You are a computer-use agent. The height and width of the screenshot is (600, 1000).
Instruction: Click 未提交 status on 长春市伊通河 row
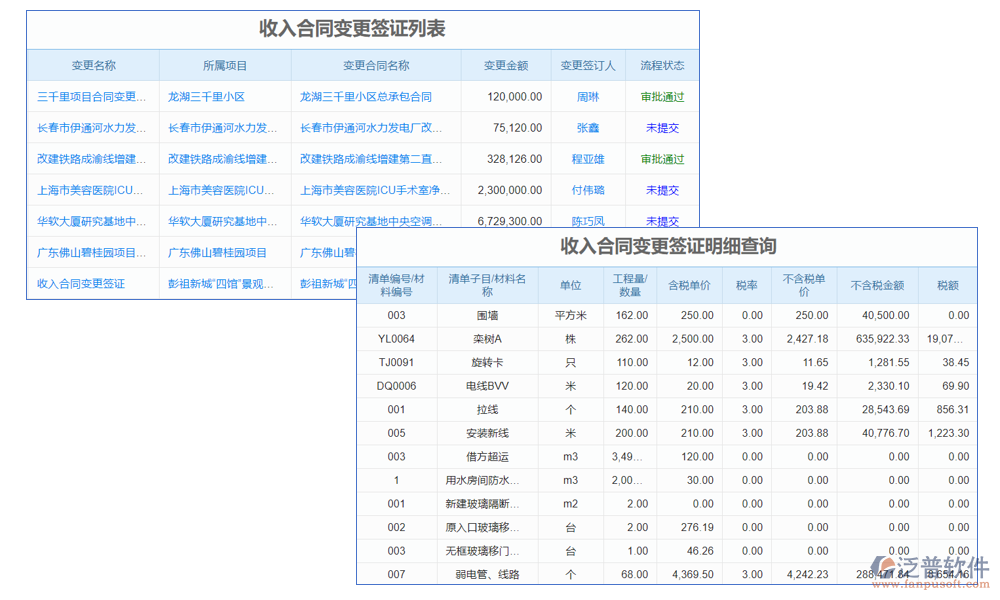(662, 127)
